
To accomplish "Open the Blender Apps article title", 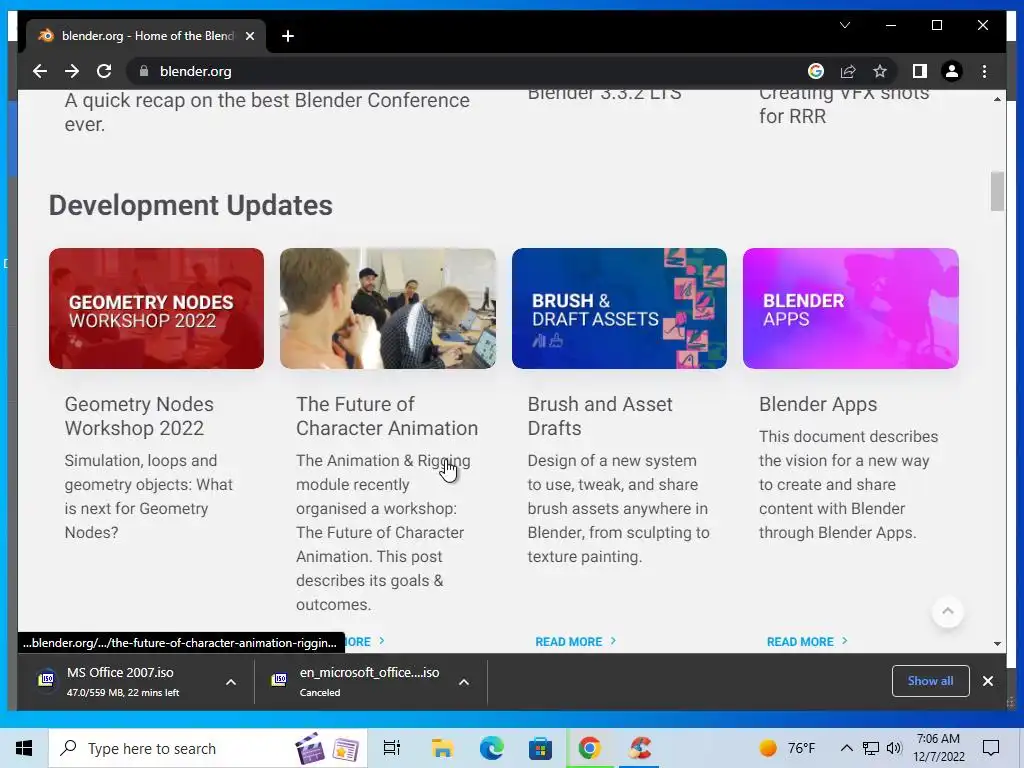I will (x=818, y=404).
